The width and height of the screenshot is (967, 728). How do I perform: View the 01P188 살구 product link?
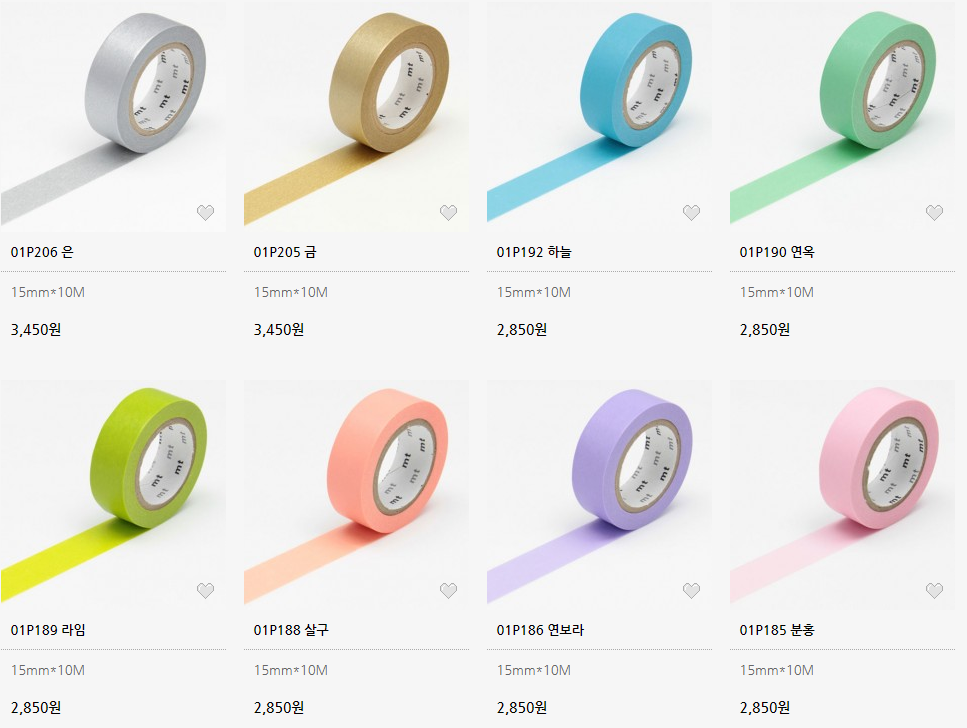(x=291, y=630)
